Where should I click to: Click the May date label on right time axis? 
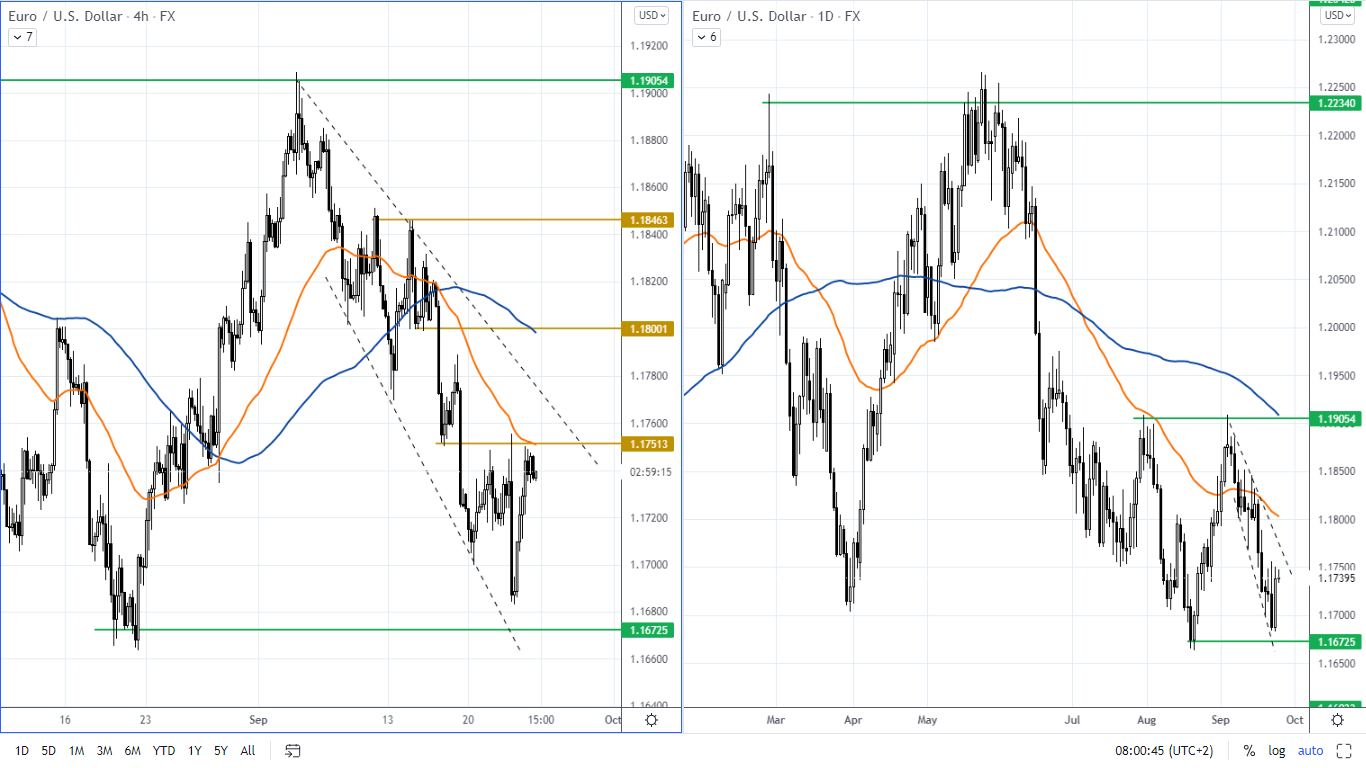[x=926, y=720]
